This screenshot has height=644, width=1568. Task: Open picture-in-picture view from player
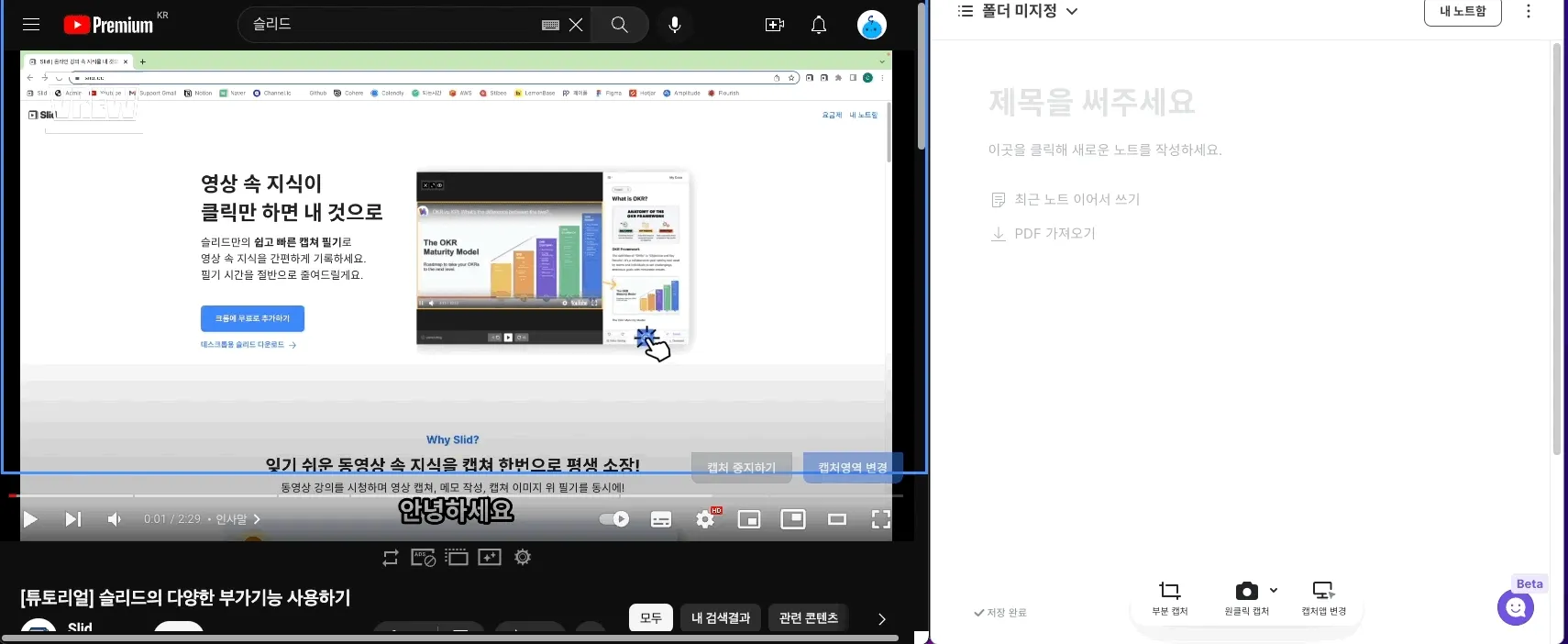(x=793, y=519)
